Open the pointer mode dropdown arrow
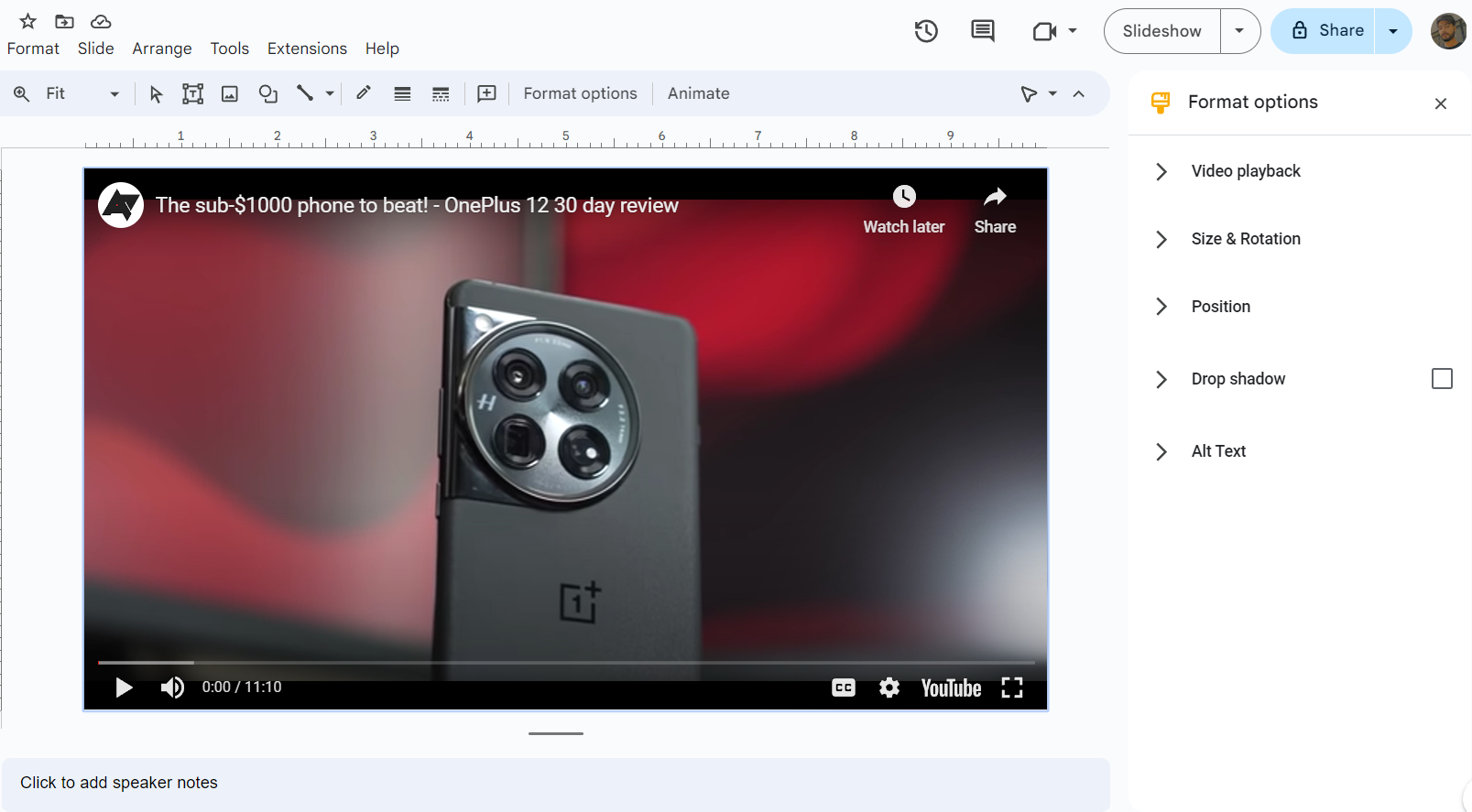The width and height of the screenshot is (1472, 812). point(1052,93)
